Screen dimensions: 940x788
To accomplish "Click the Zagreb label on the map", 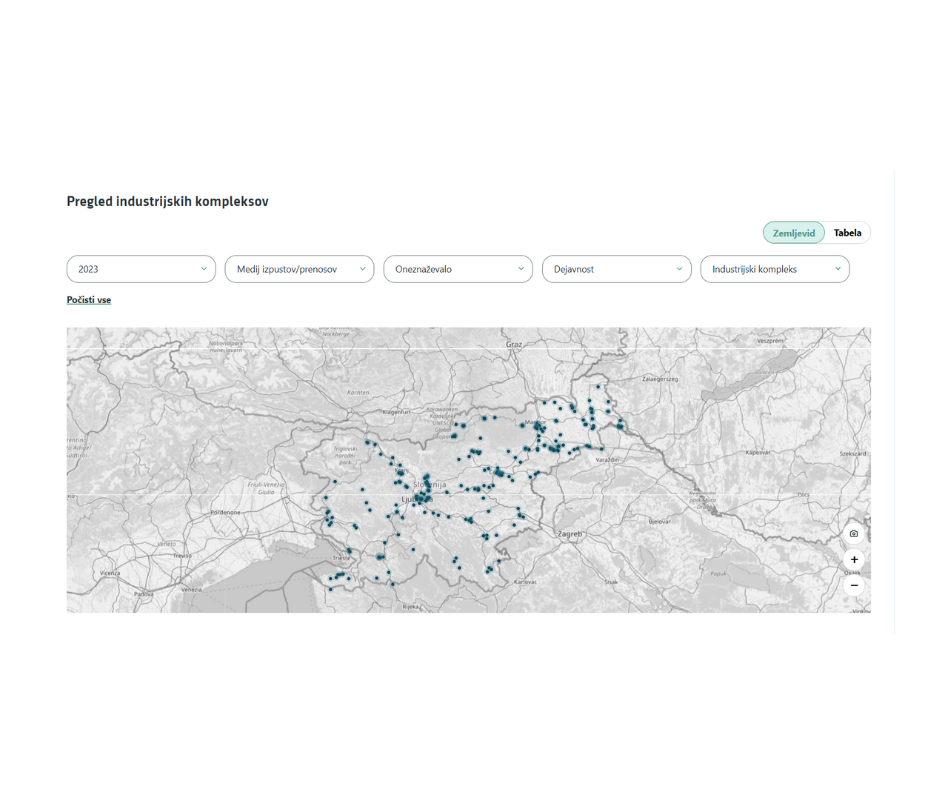I will pyautogui.click(x=570, y=534).
